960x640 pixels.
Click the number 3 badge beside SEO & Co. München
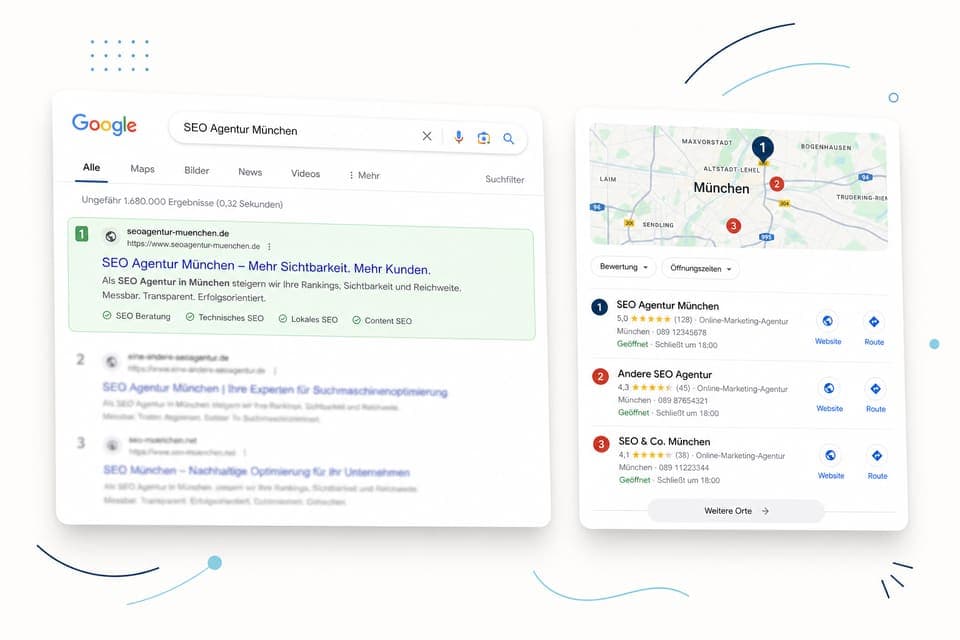point(601,444)
